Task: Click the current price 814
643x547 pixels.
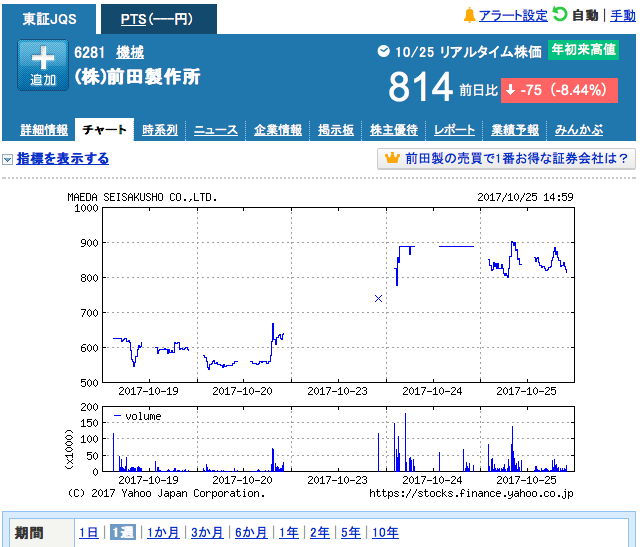Action: tap(420, 87)
